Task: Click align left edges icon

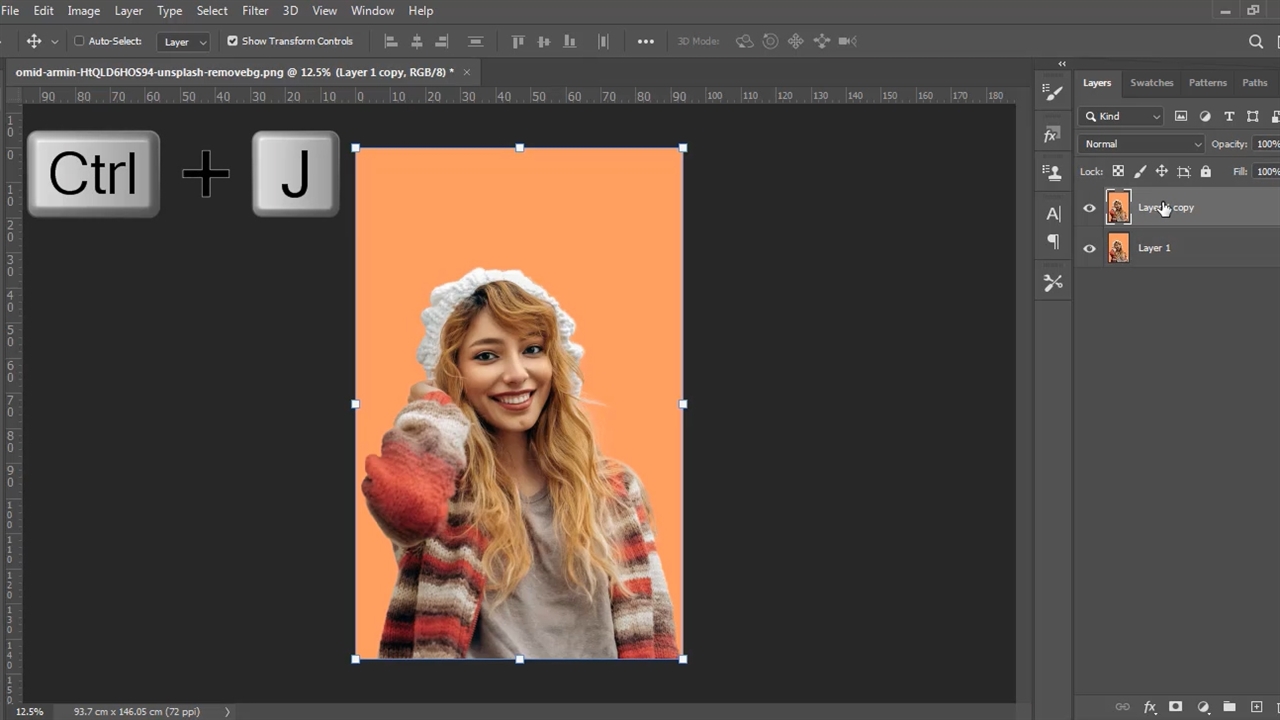Action: pos(391,41)
